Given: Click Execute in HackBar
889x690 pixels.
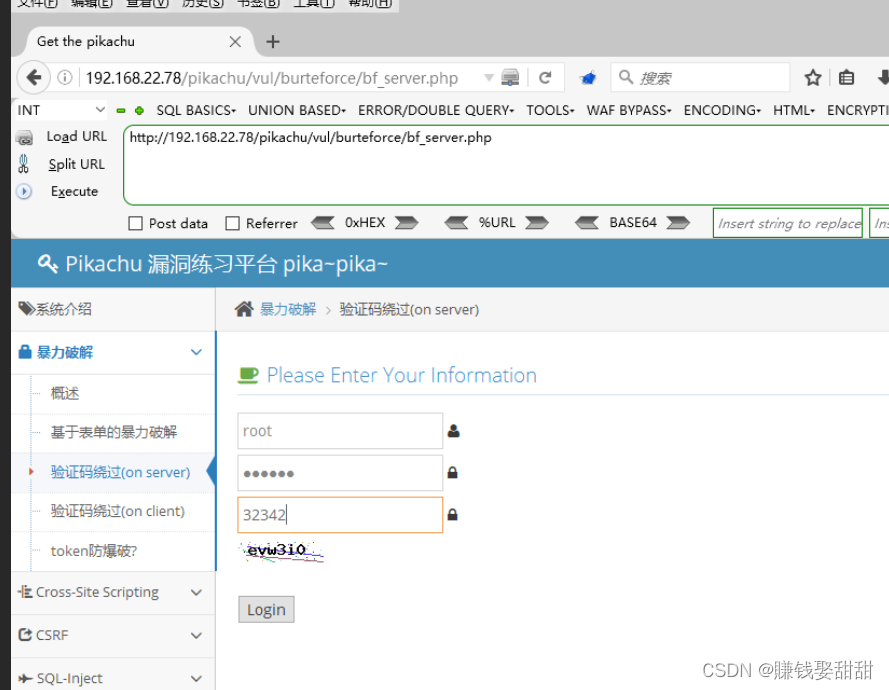Looking at the screenshot, I should (x=74, y=192).
